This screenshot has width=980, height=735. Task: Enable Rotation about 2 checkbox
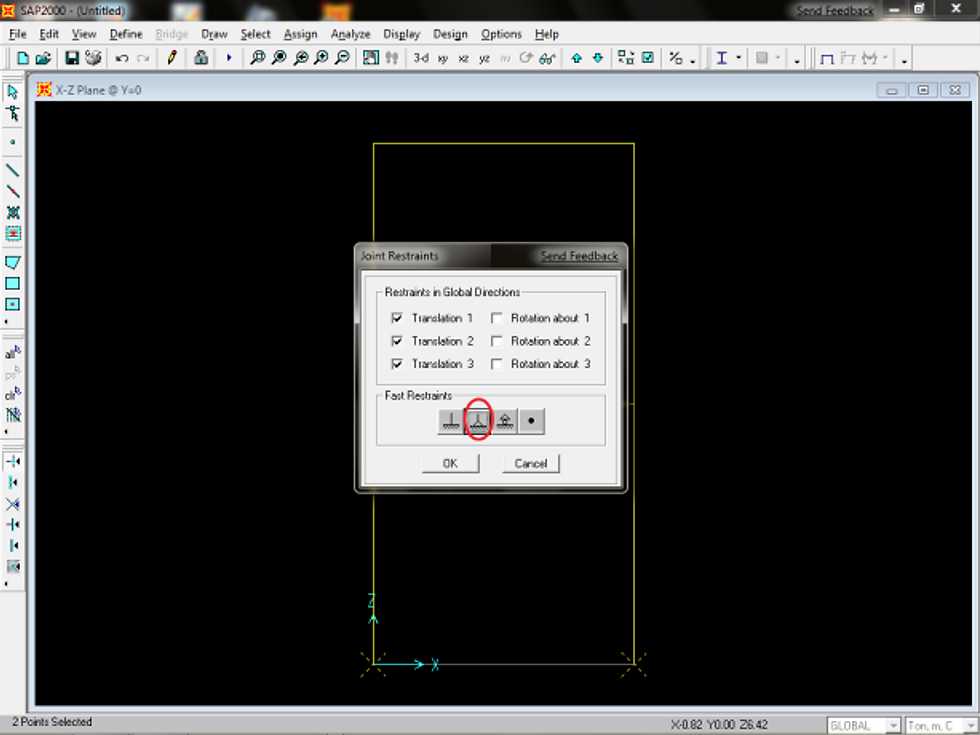coord(496,341)
